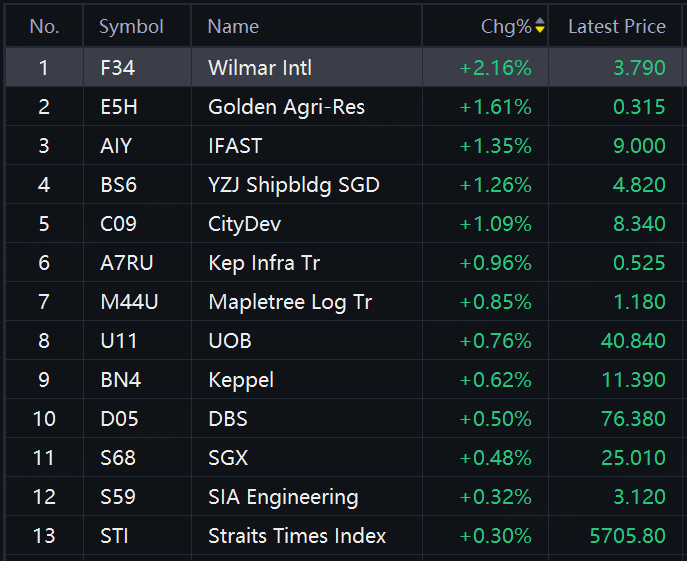
Task: Click latest price 5705.80
Action: [x=628, y=536]
